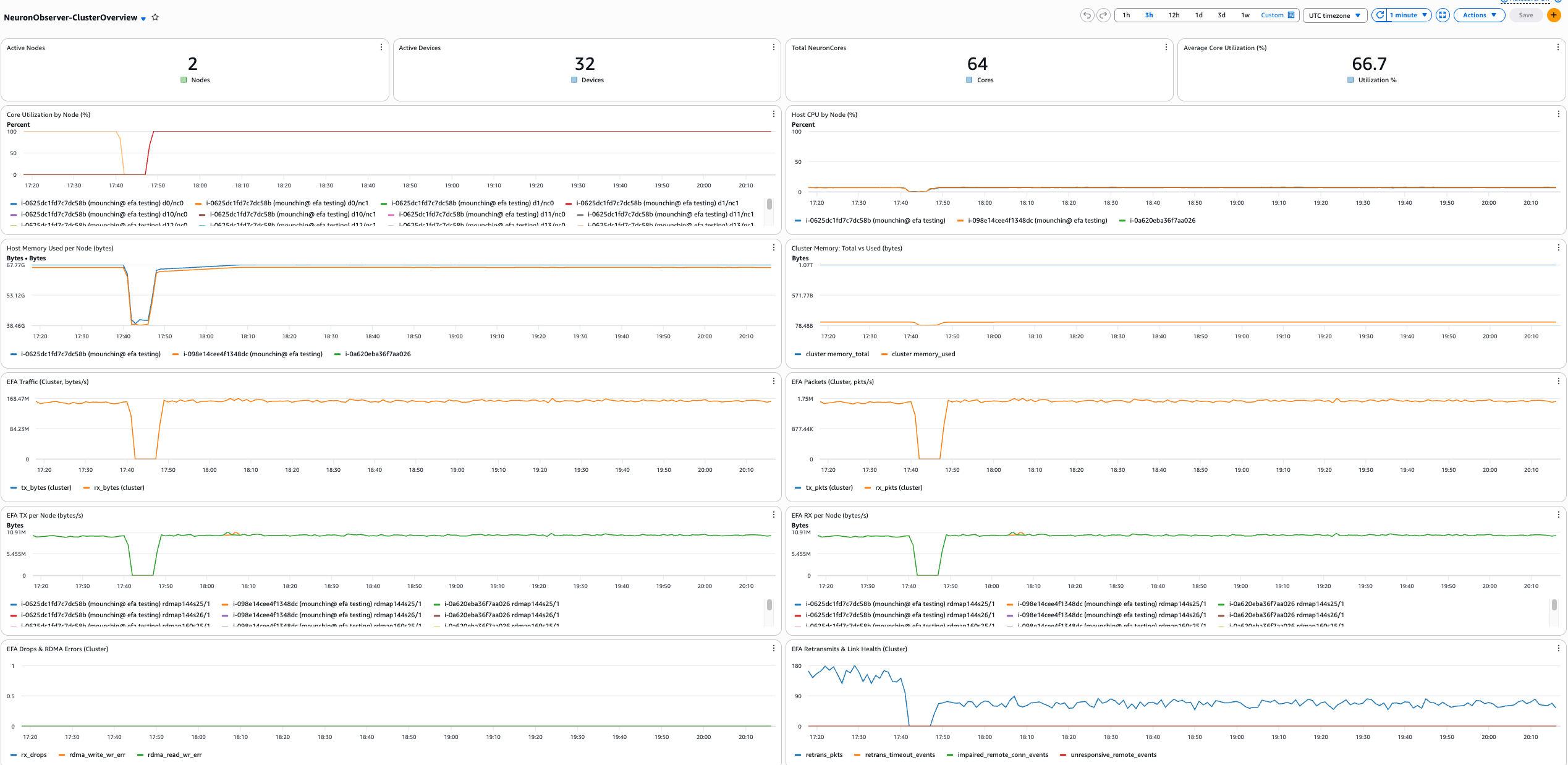The height and width of the screenshot is (765, 1568).
Task: Refresh the dashboard now
Action: pos(1379,15)
